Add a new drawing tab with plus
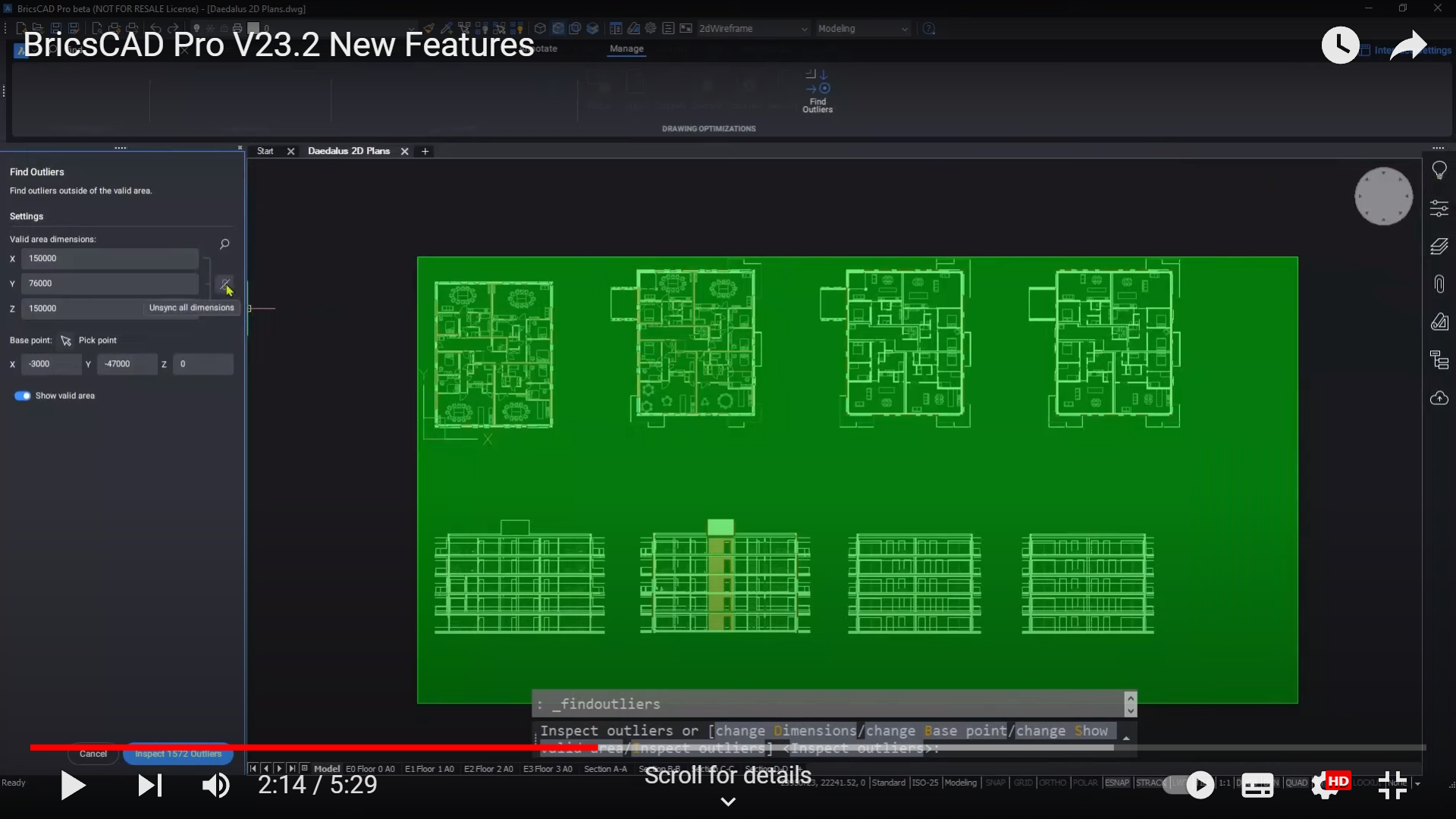This screenshot has width=1456, height=819. click(x=425, y=152)
